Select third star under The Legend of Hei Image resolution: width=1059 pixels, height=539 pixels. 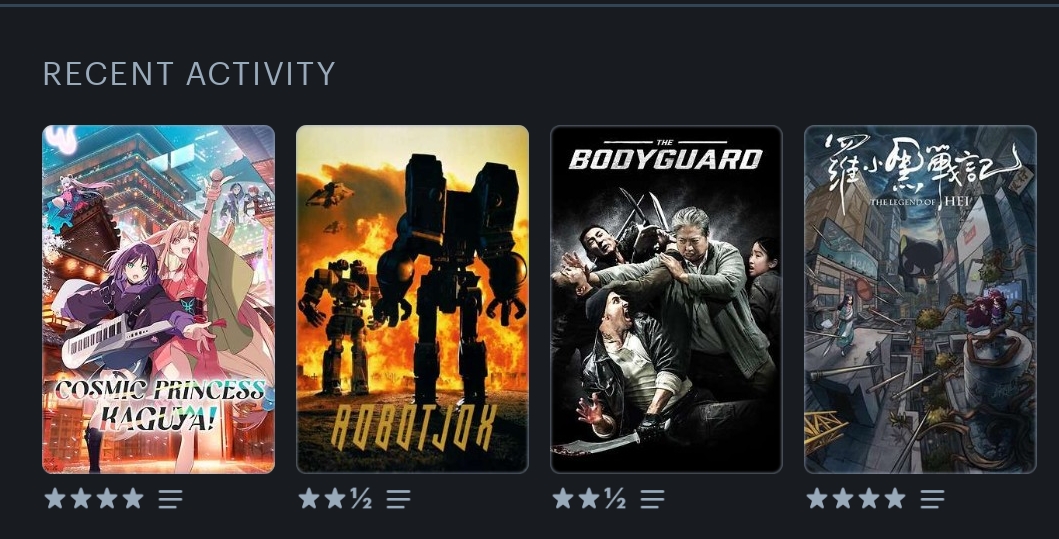pyautogui.click(x=869, y=498)
